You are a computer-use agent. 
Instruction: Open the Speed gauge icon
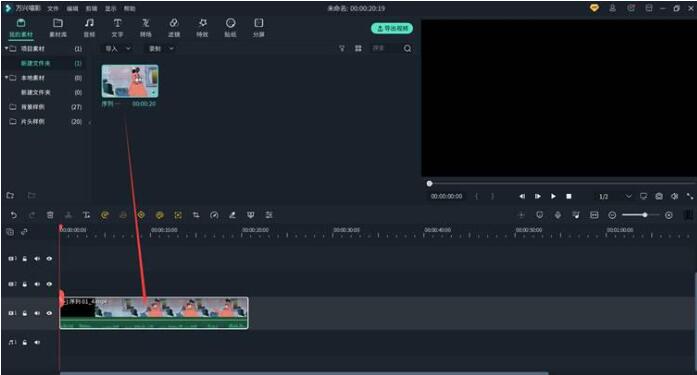pos(214,215)
